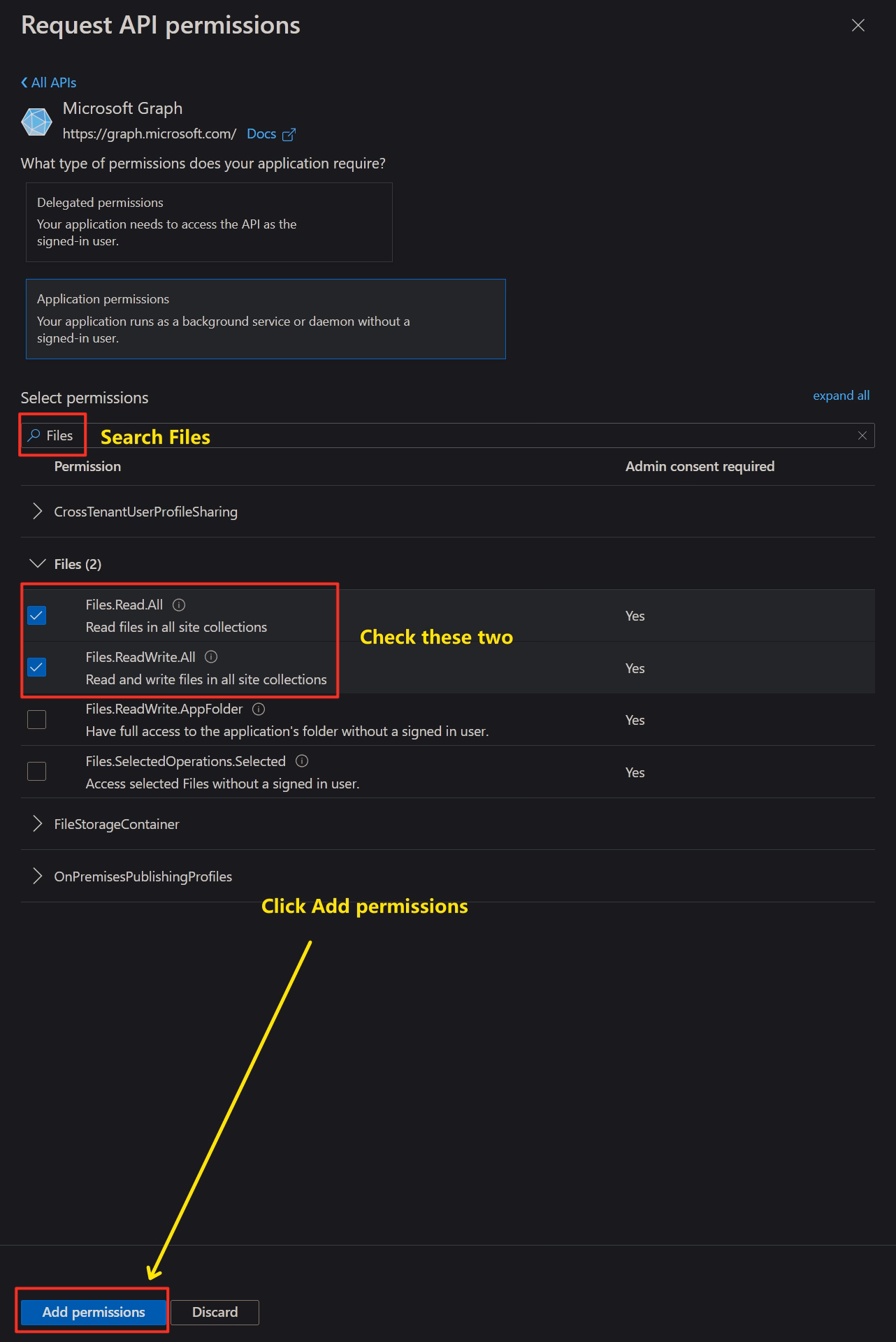The height and width of the screenshot is (1342, 896).
Task: Click the Files.Read.All info icon
Action: 179,605
